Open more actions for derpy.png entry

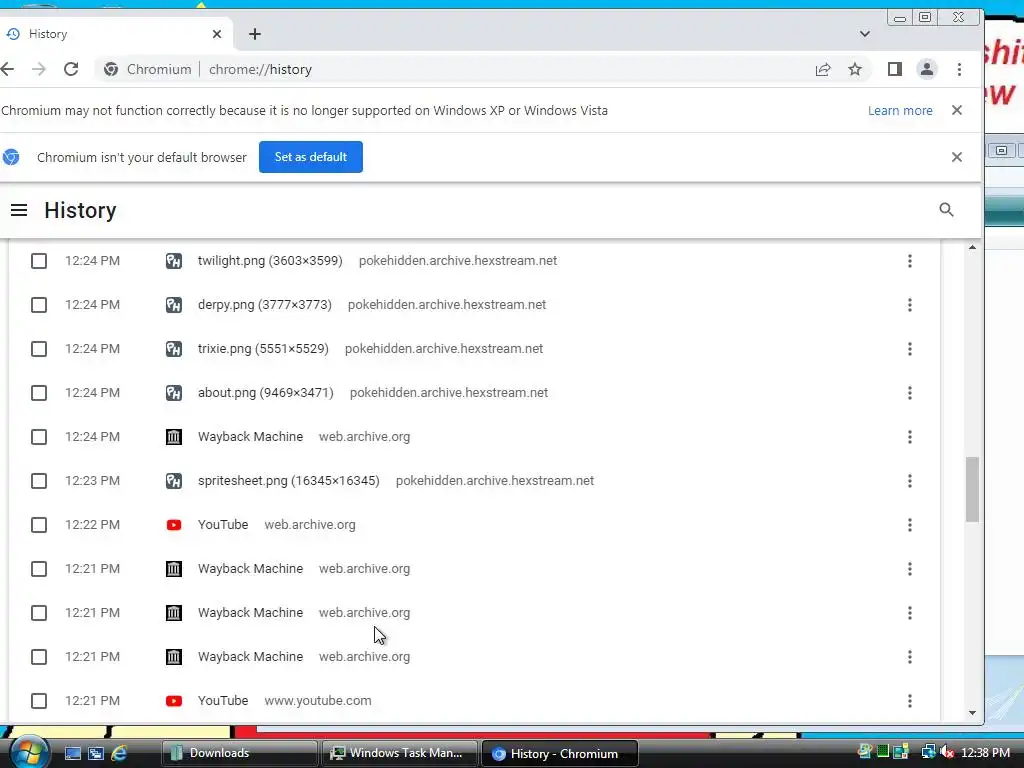(x=910, y=305)
